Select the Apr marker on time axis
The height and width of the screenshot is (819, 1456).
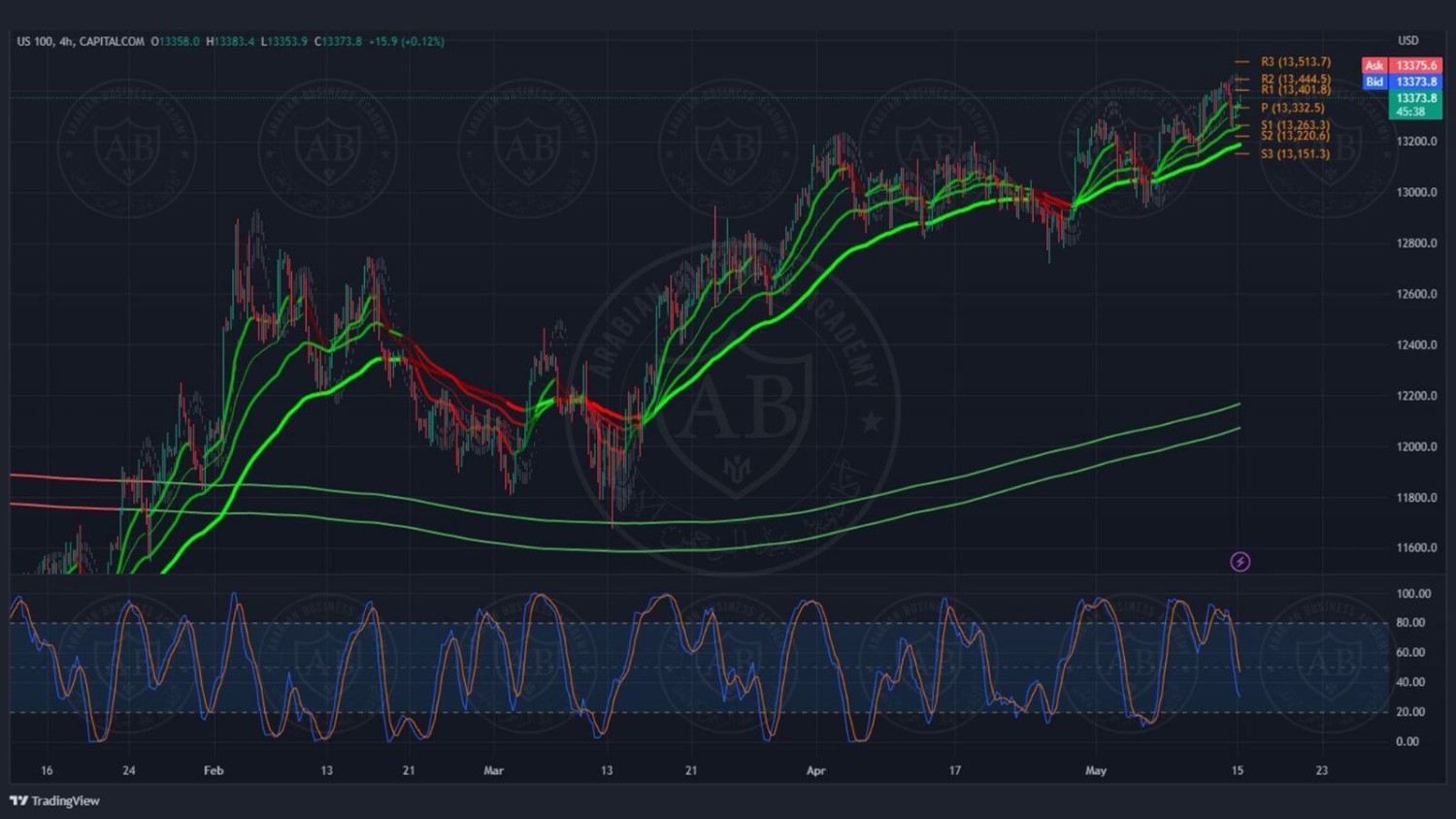(x=815, y=770)
